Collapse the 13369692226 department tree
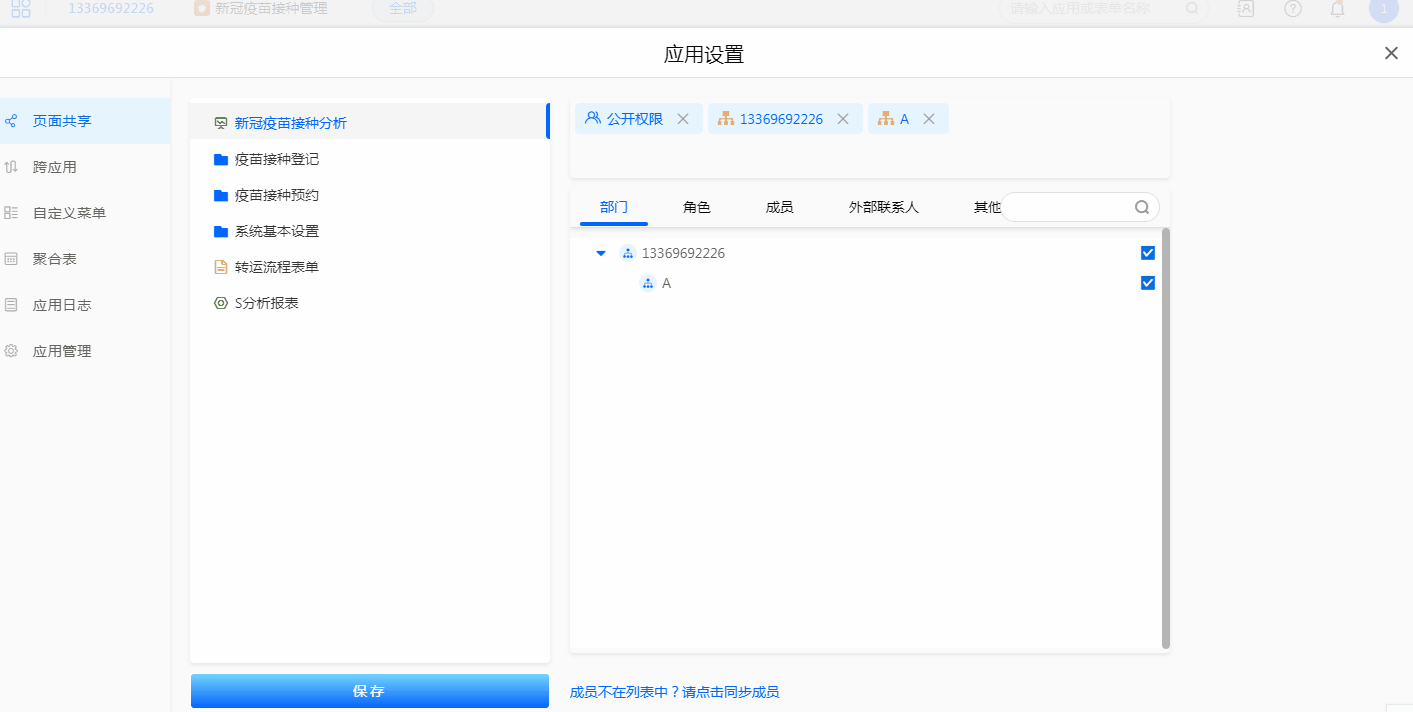 coord(601,253)
